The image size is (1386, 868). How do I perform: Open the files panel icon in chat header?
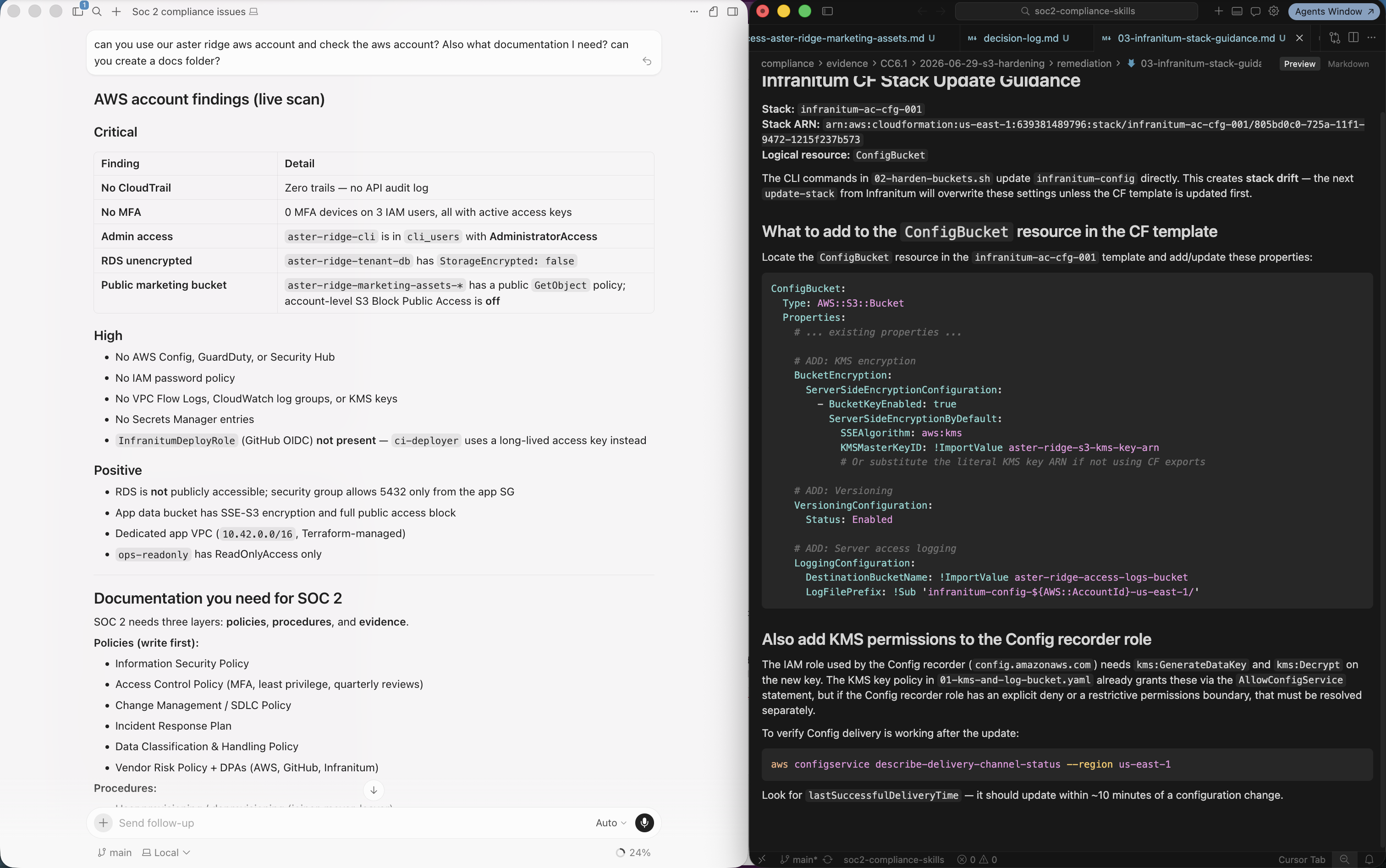[x=713, y=11]
